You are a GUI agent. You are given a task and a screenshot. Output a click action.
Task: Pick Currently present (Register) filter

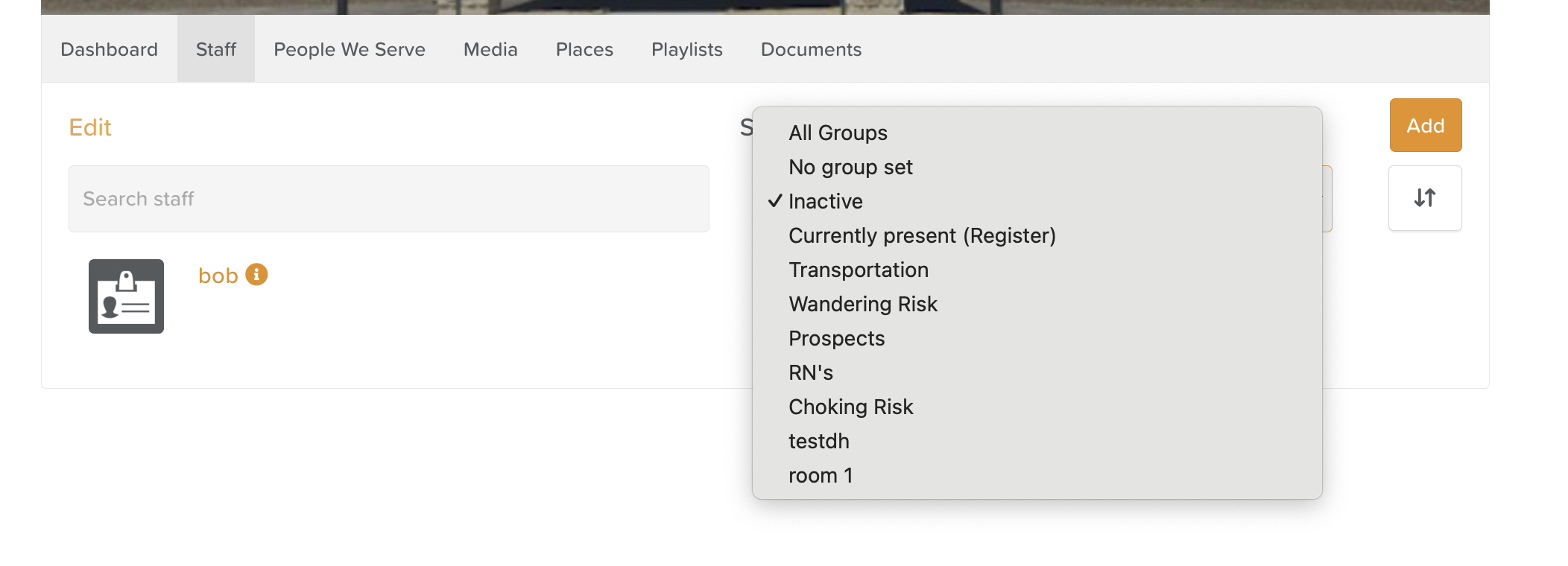[x=922, y=235]
